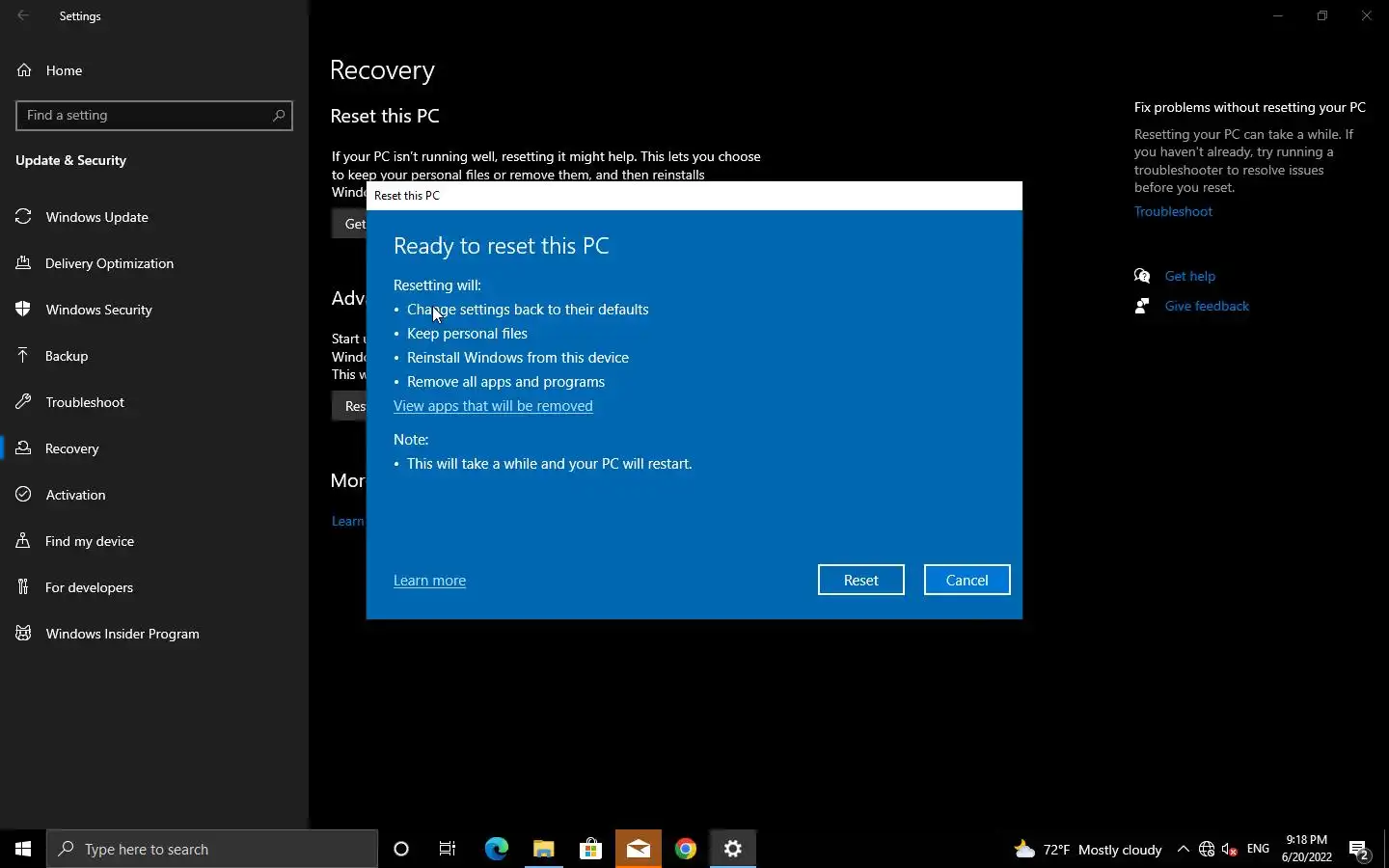Open network status tray icon
The height and width of the screenshot is (868, 1389).
(x=1207, y=849)
